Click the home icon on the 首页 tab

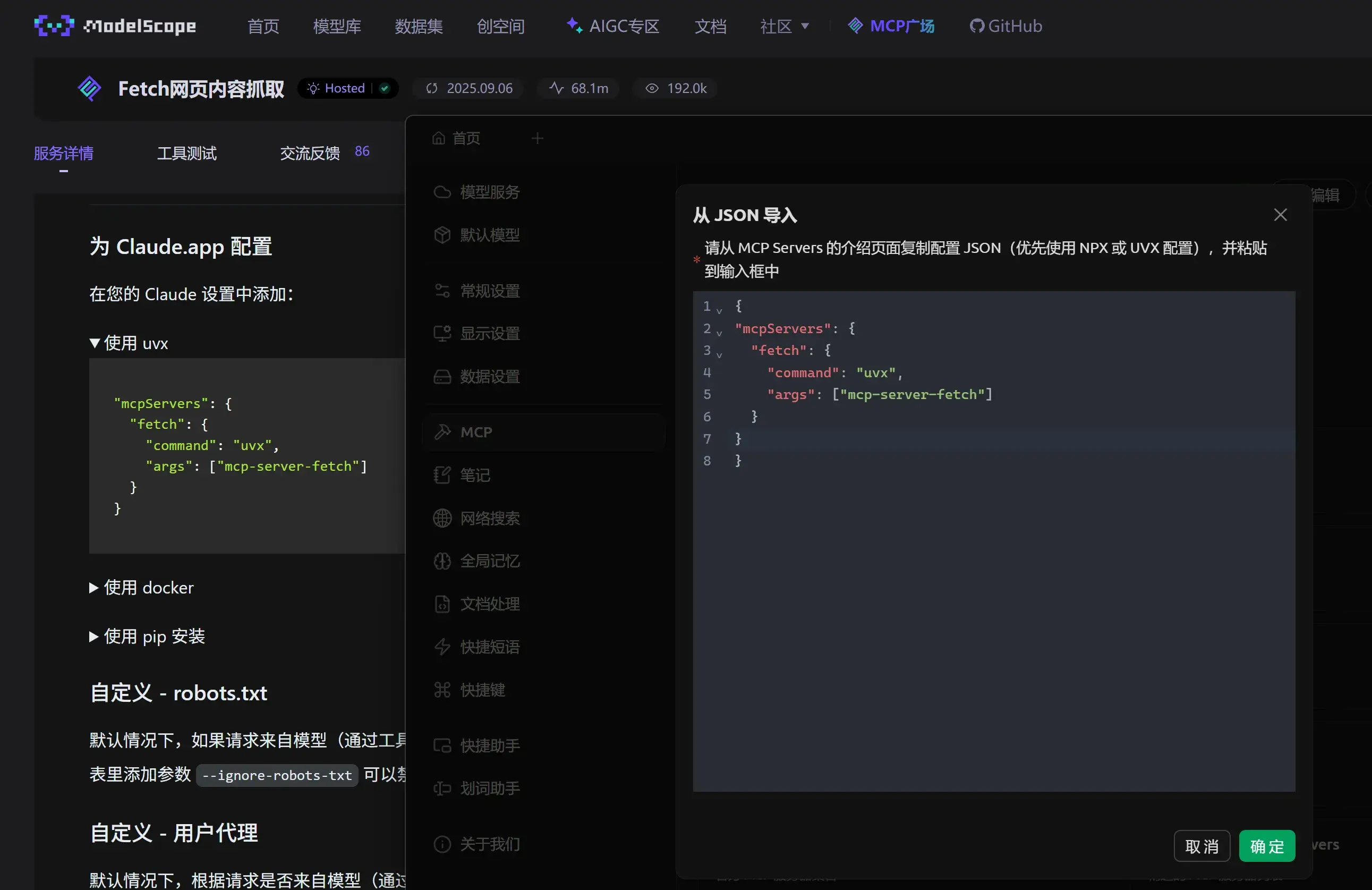(439, 139)
